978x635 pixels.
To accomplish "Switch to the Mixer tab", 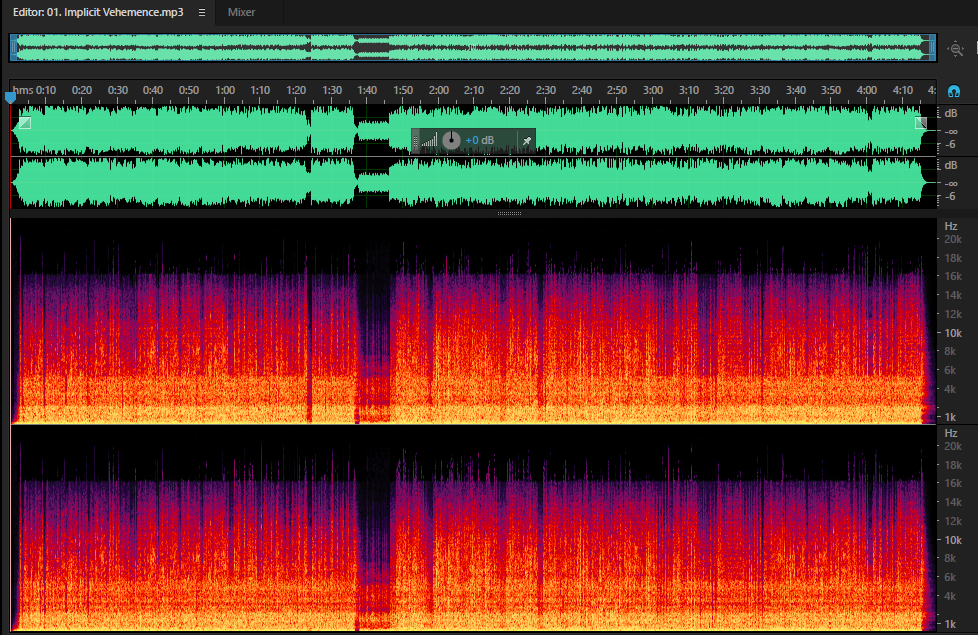I will (x=241, y=12).
